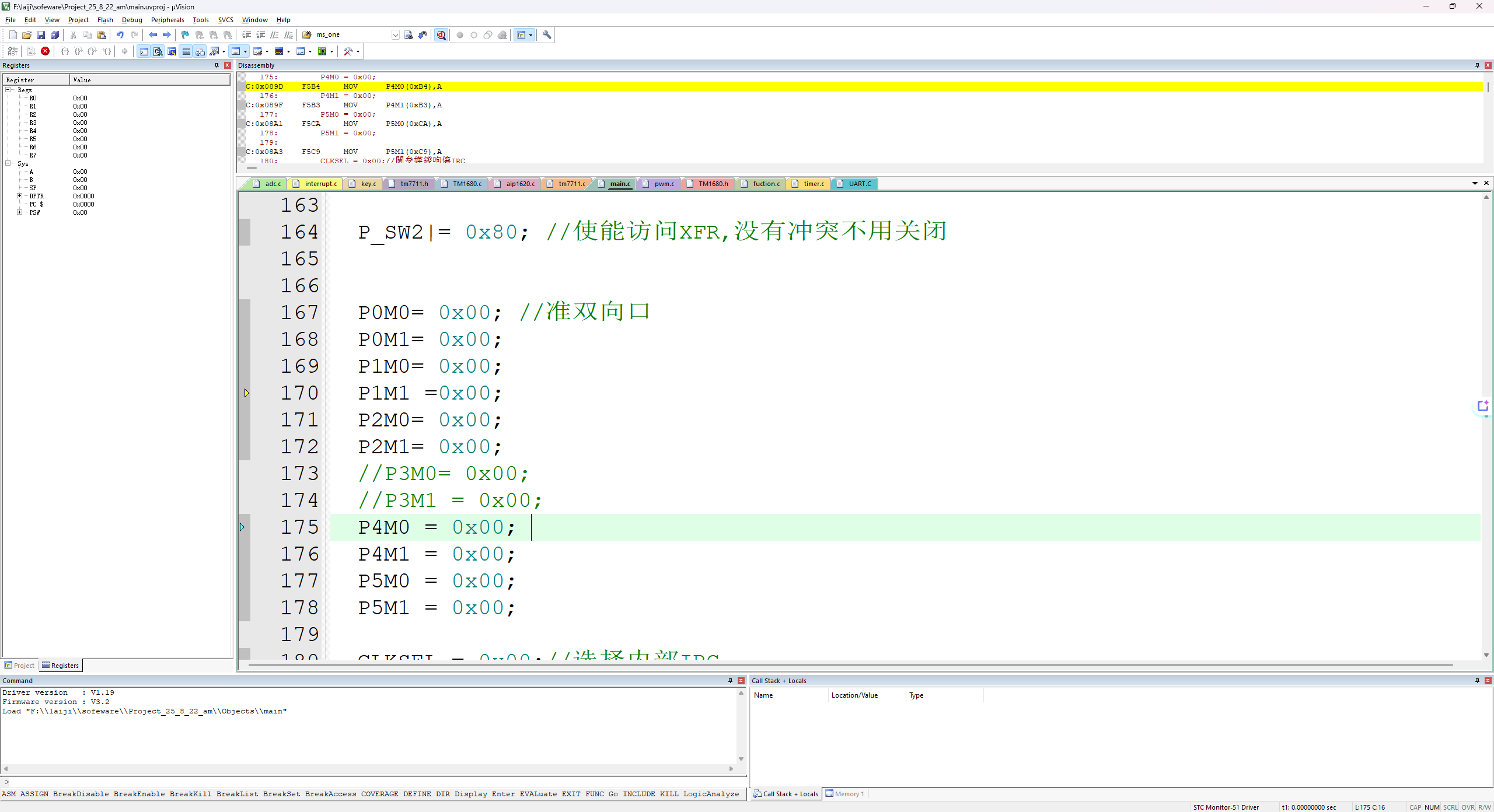This screenshot has width=1494, height=812.
Task: Create a new file from the toolbar
Action: pos(13,35)
